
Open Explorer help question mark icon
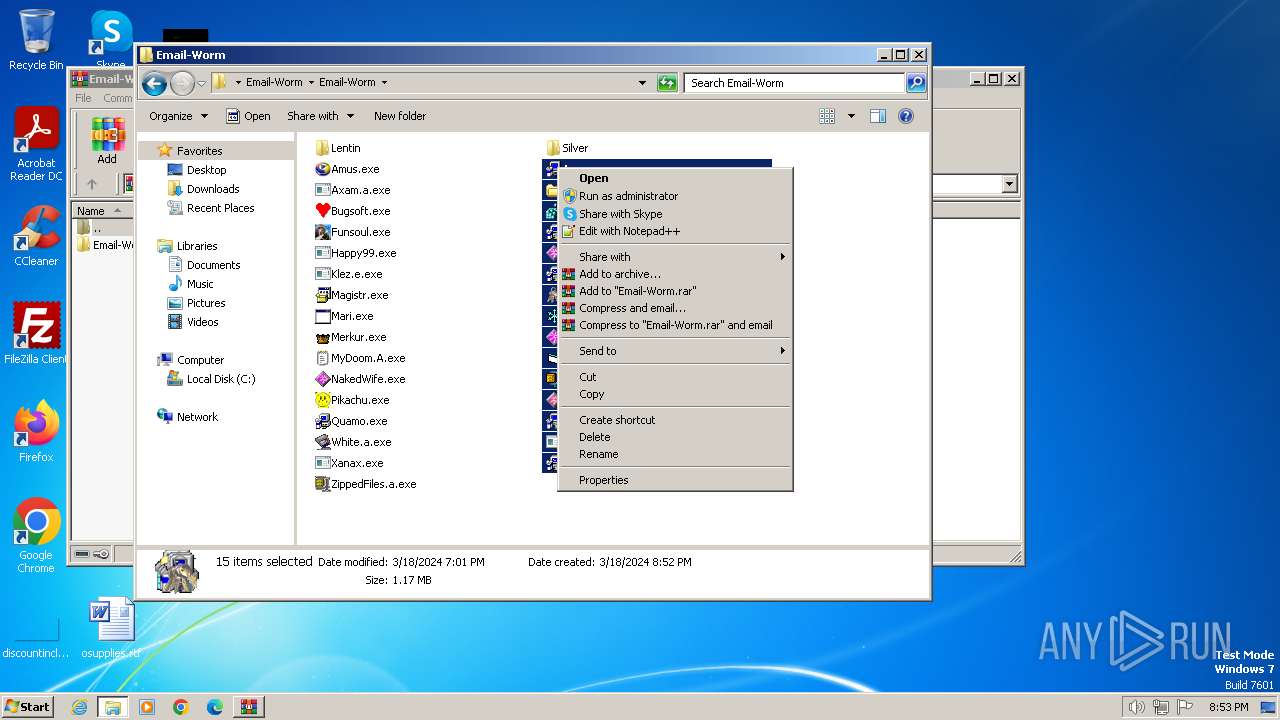pyautogui.click(x=906, y=116)
